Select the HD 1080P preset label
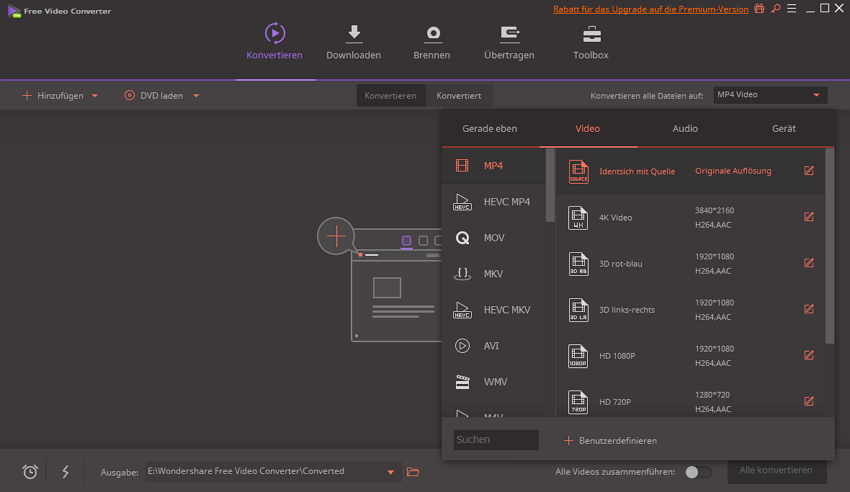 click(x=617, y=356)
